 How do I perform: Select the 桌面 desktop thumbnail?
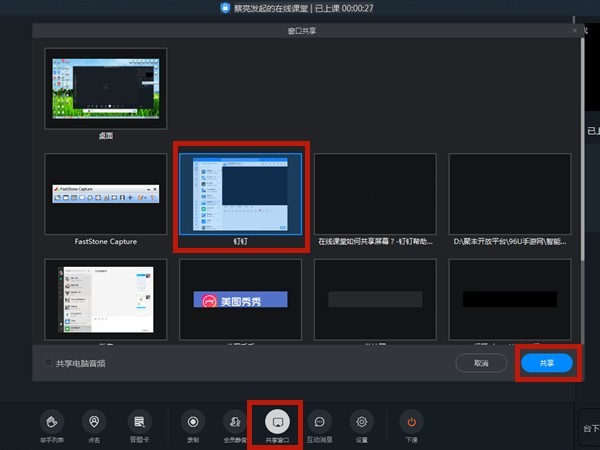pyautogui.click(x=106, y=88)
